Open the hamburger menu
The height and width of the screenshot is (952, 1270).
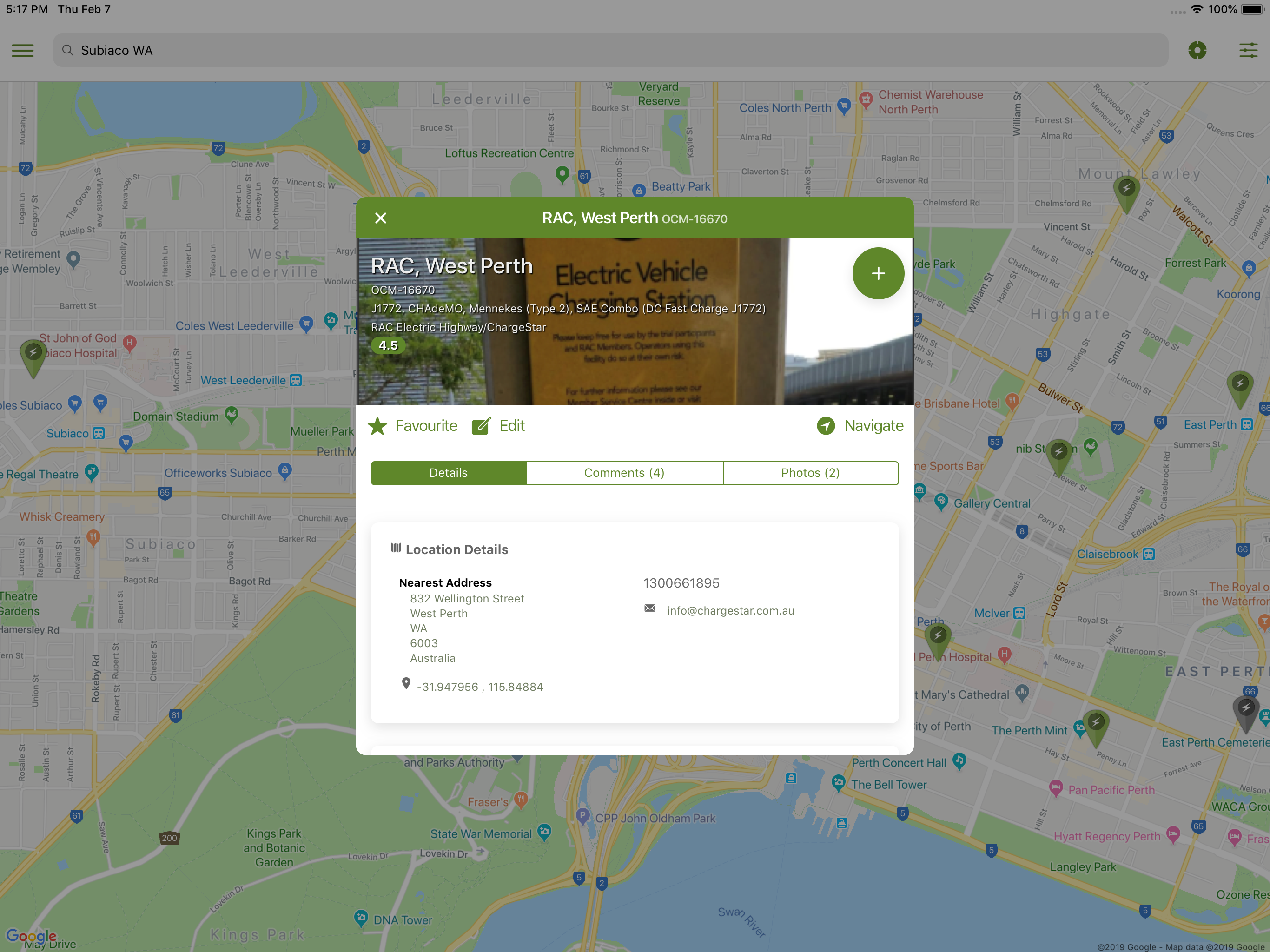23,51
